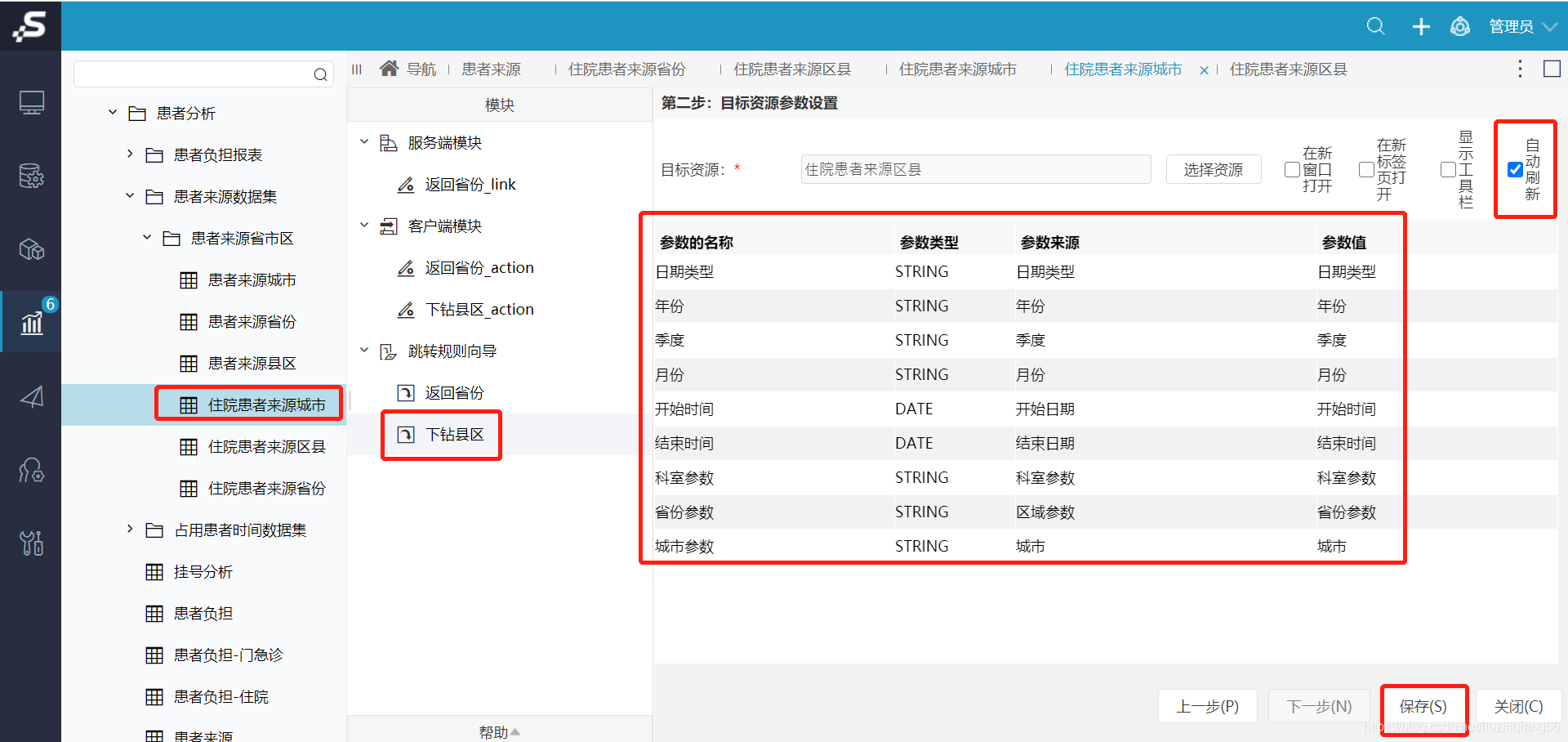Open the vertical three-dot more menu
This screenshot has width=1568, height=742.
point(1520,69)
